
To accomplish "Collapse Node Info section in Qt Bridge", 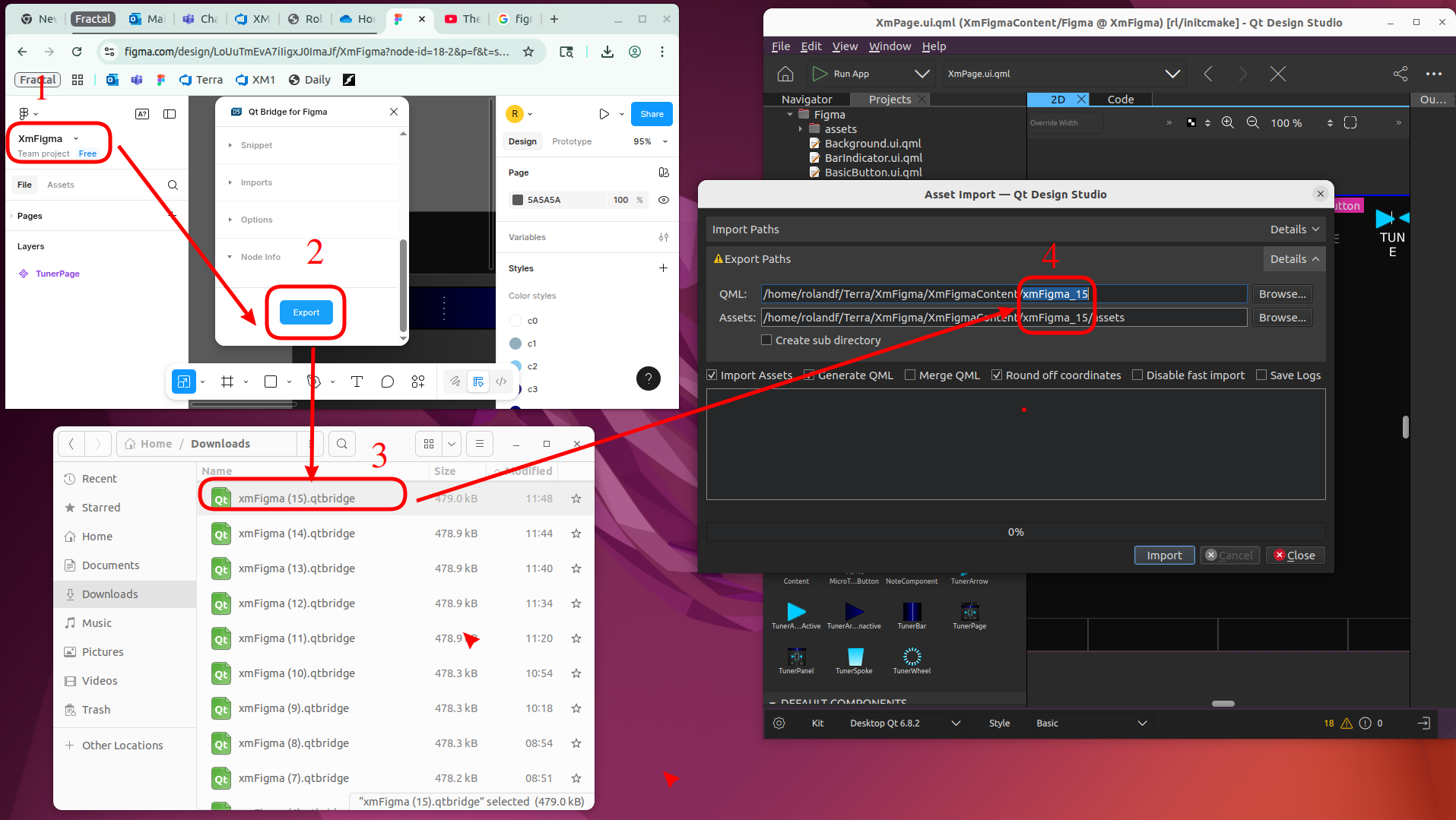I will tap(230, 257).
